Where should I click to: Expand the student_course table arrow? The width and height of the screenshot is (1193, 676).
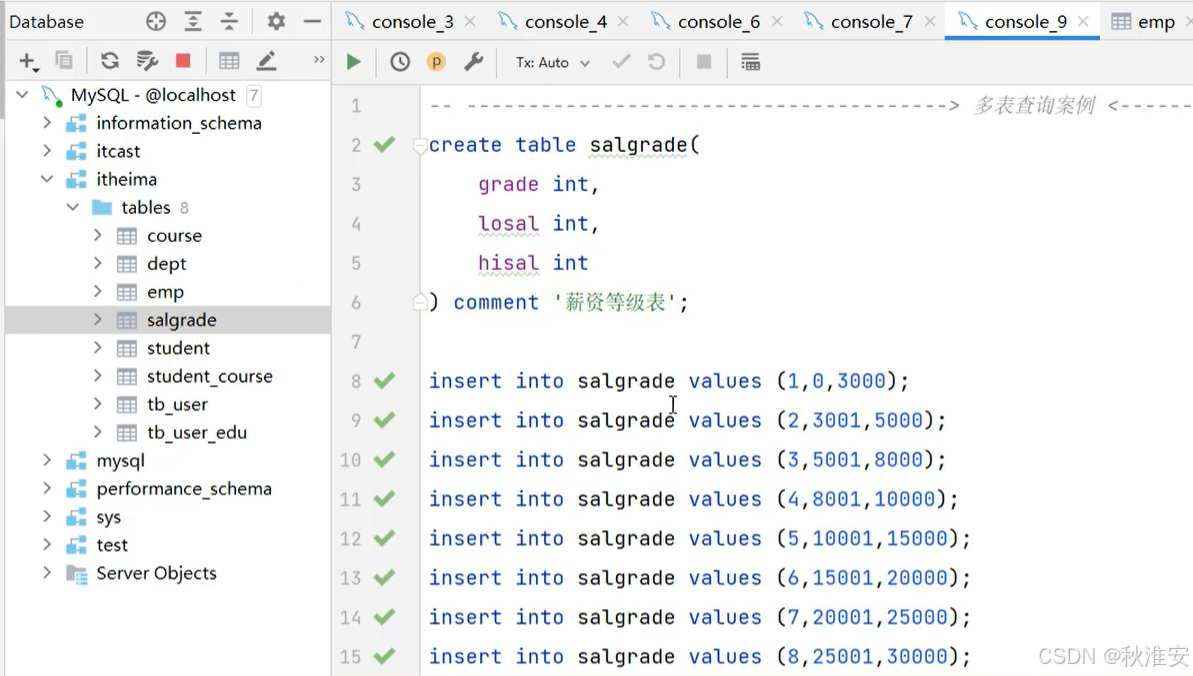[97, 376]
